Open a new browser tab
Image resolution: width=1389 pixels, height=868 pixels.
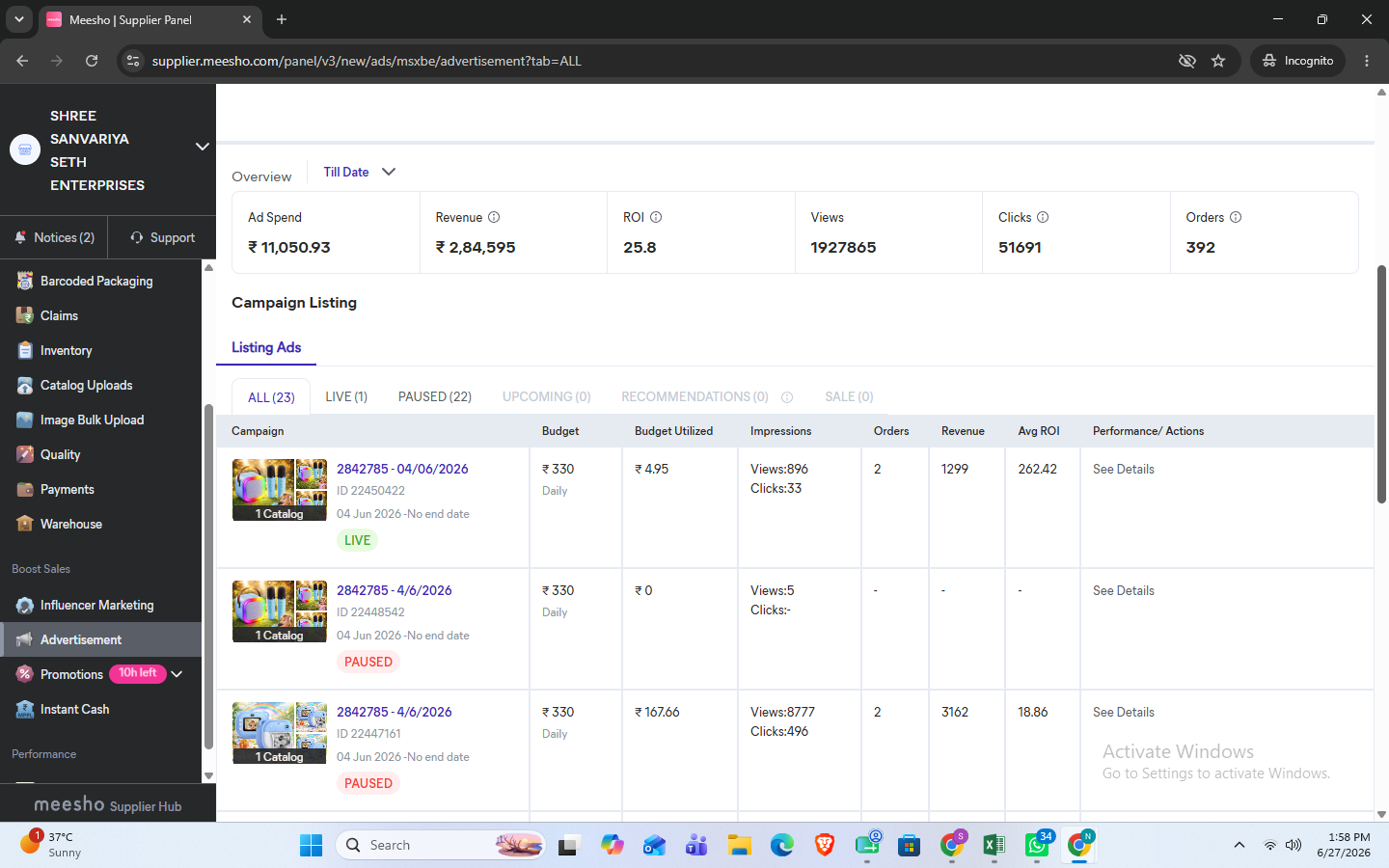282,19
